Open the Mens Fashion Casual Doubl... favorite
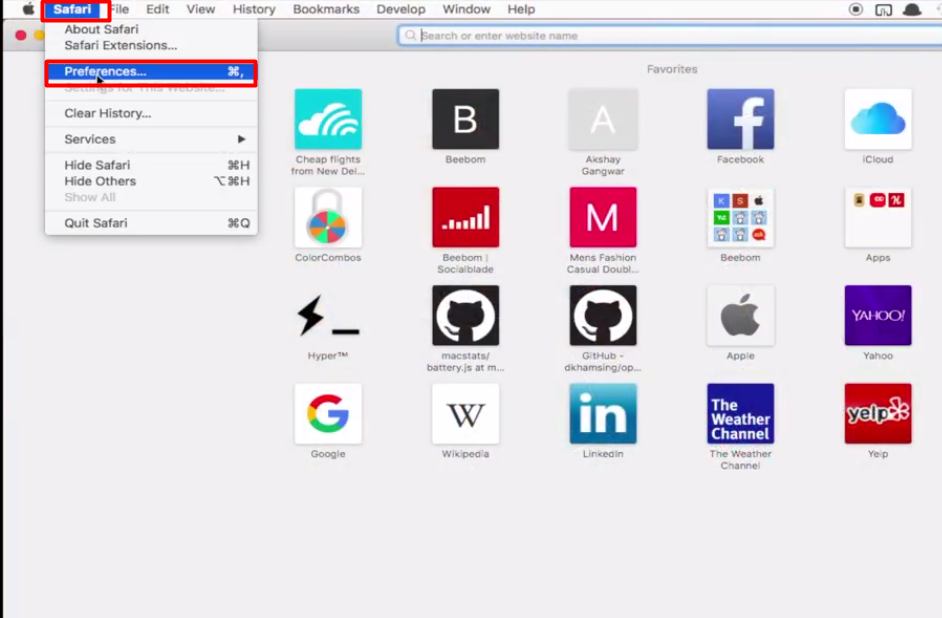 pyautogui.click(x=603, y=217)
